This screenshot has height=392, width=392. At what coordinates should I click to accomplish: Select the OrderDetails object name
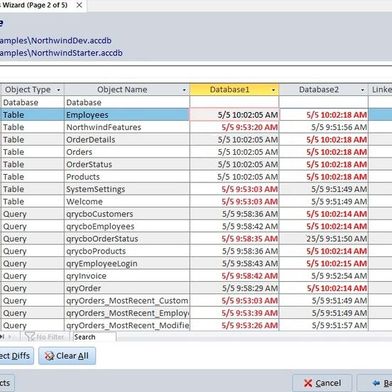(x=91, y=140)
